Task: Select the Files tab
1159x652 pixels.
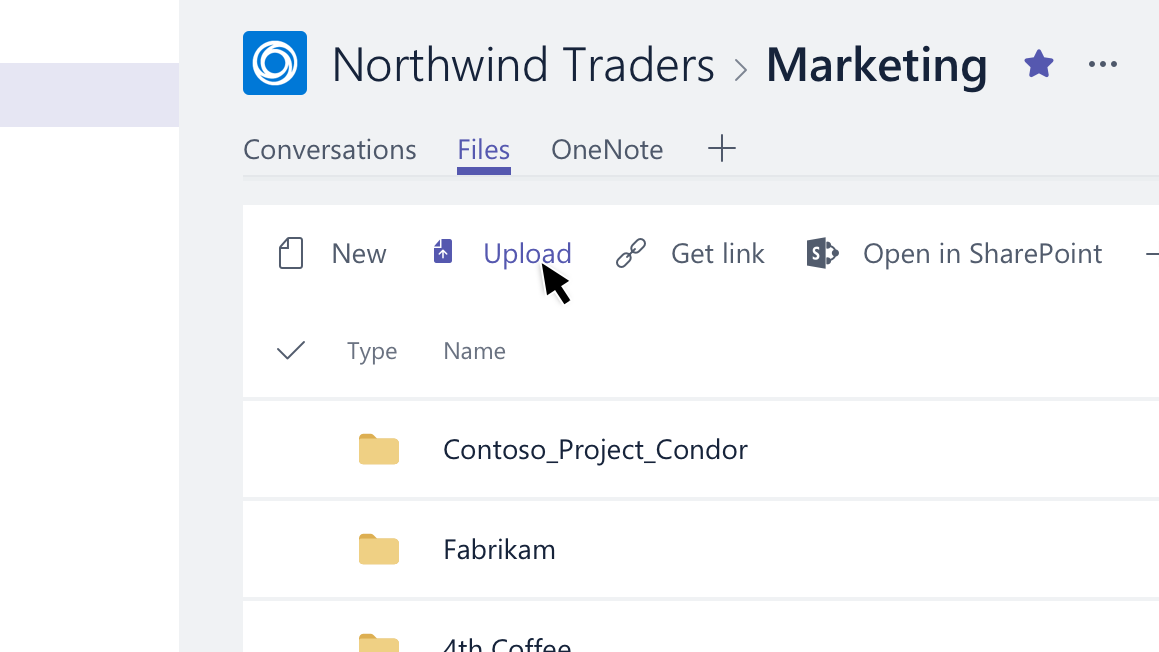Action: [x=483, y=150]
